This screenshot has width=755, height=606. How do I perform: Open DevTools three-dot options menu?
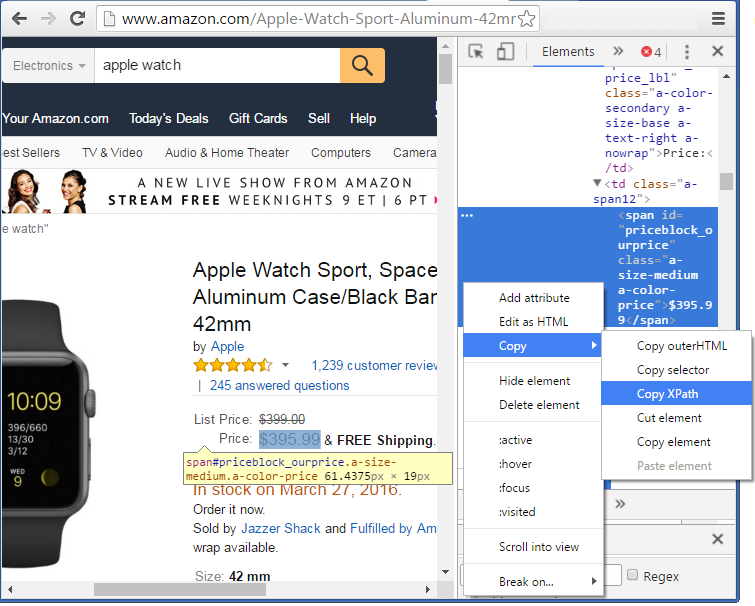tap(687, 52)
